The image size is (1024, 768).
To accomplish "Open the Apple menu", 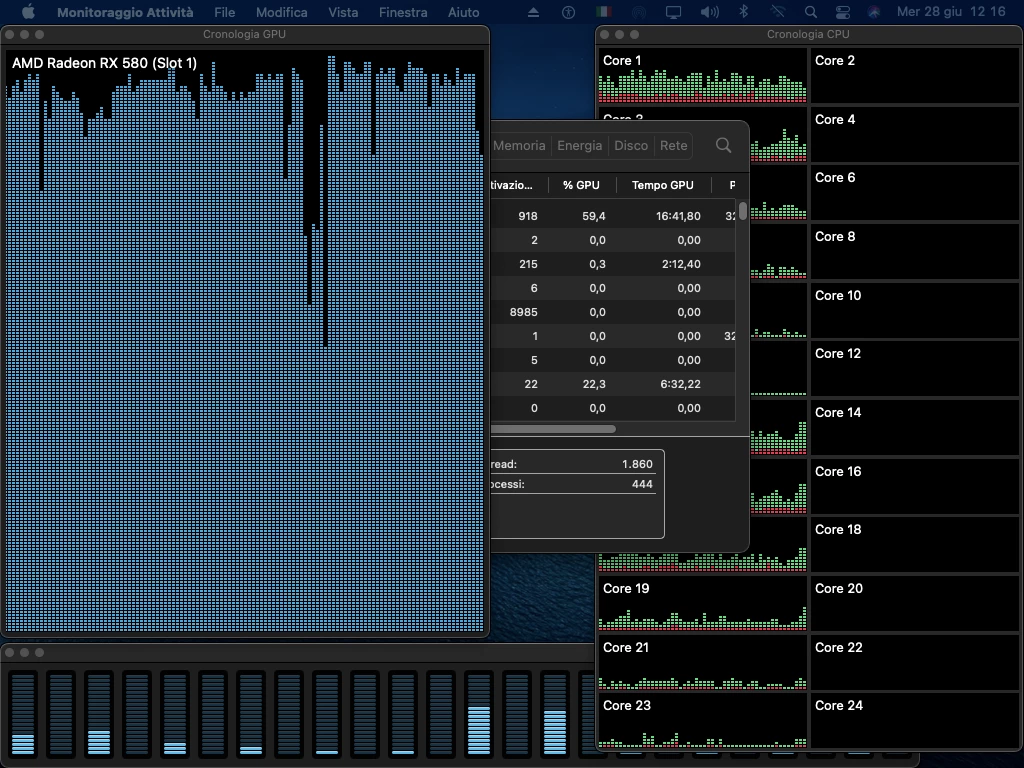I will (28, 12).
